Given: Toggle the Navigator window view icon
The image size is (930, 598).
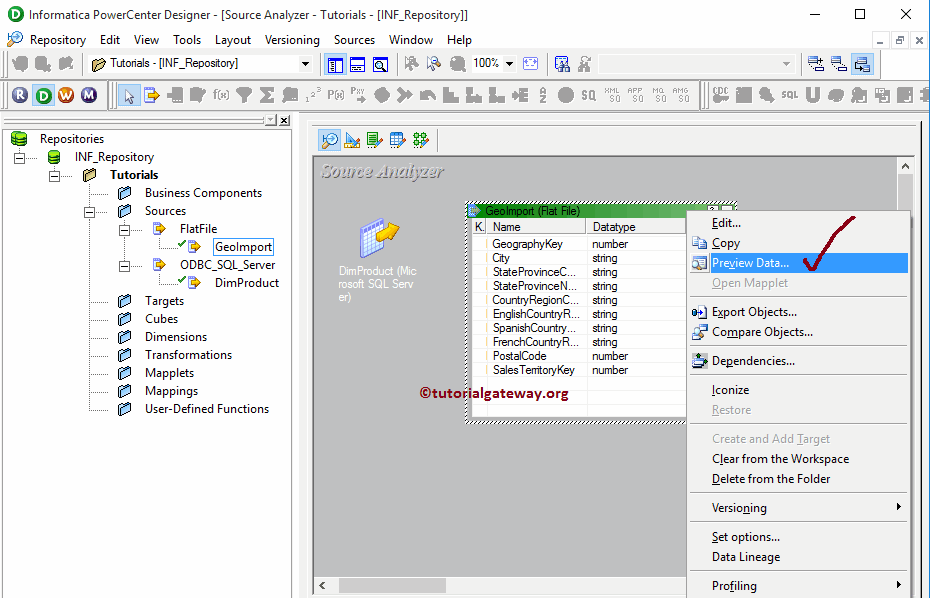Looking at the screenshot, I should [335, 64].
